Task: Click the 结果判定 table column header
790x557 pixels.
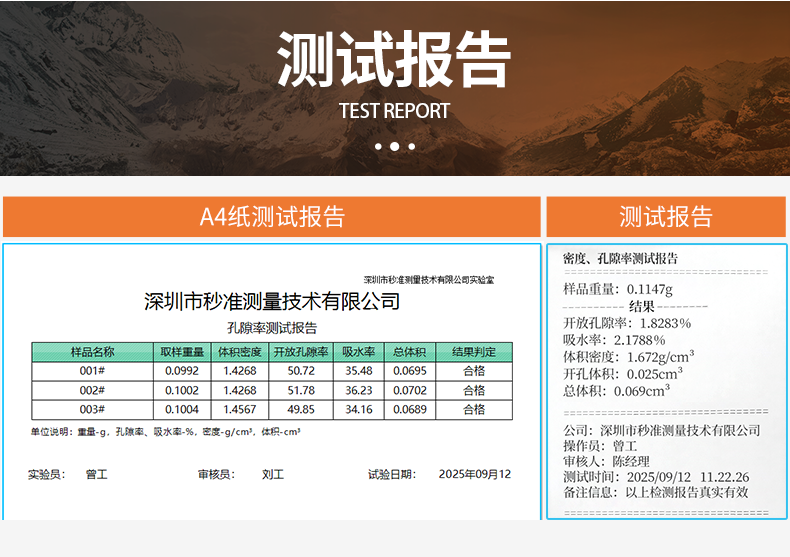Action: click(x=474, y=352)
